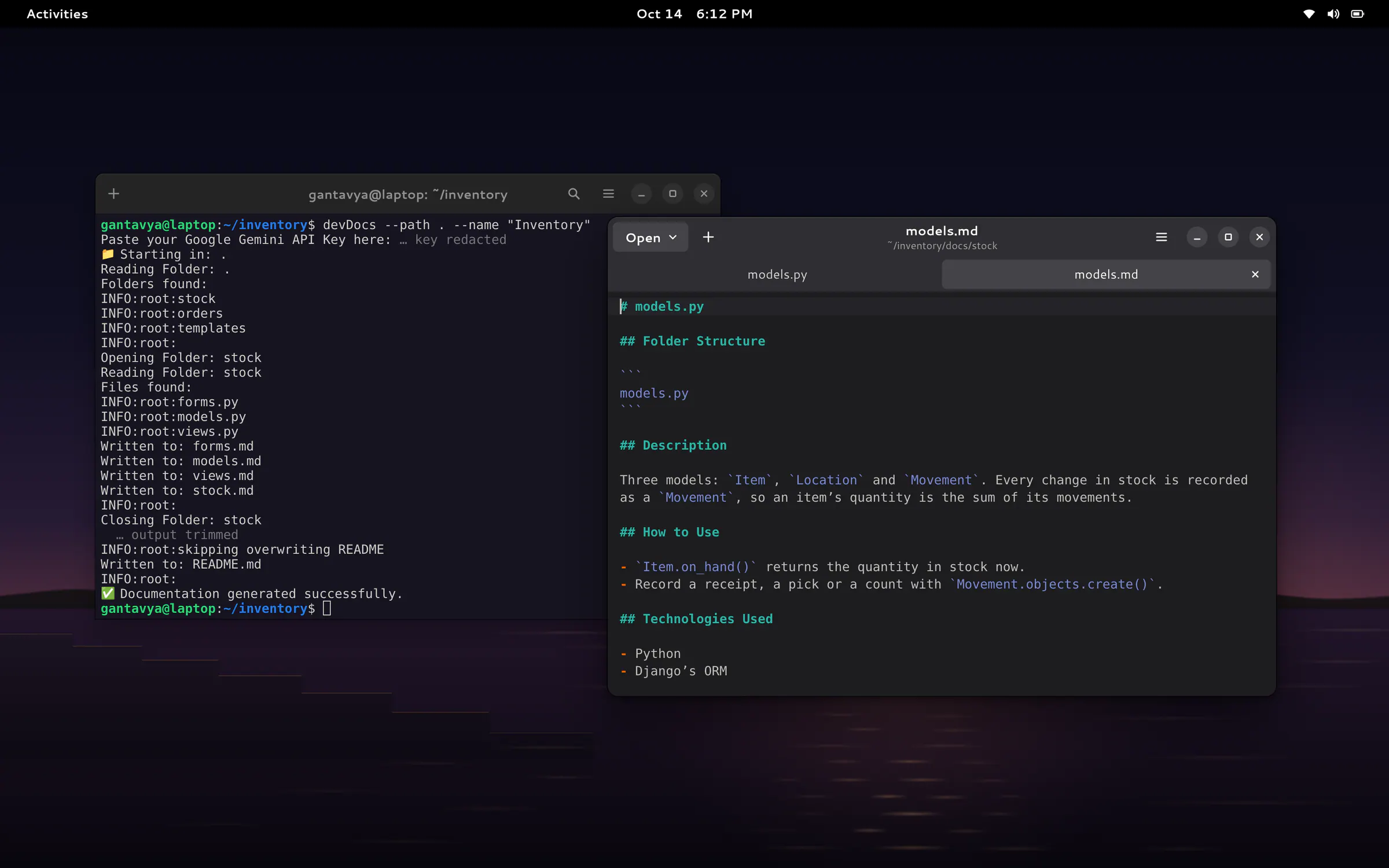This screenshot has height=868, width=1389.
Task: Click the 'Django's ORM' list line
Action: point(674,671)
